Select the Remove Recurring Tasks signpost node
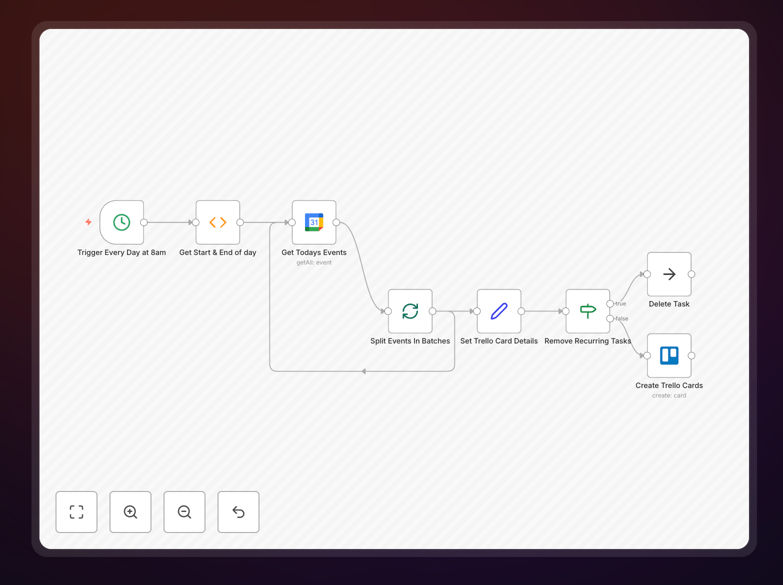The image size is (783, 585). tap(588, 311)
